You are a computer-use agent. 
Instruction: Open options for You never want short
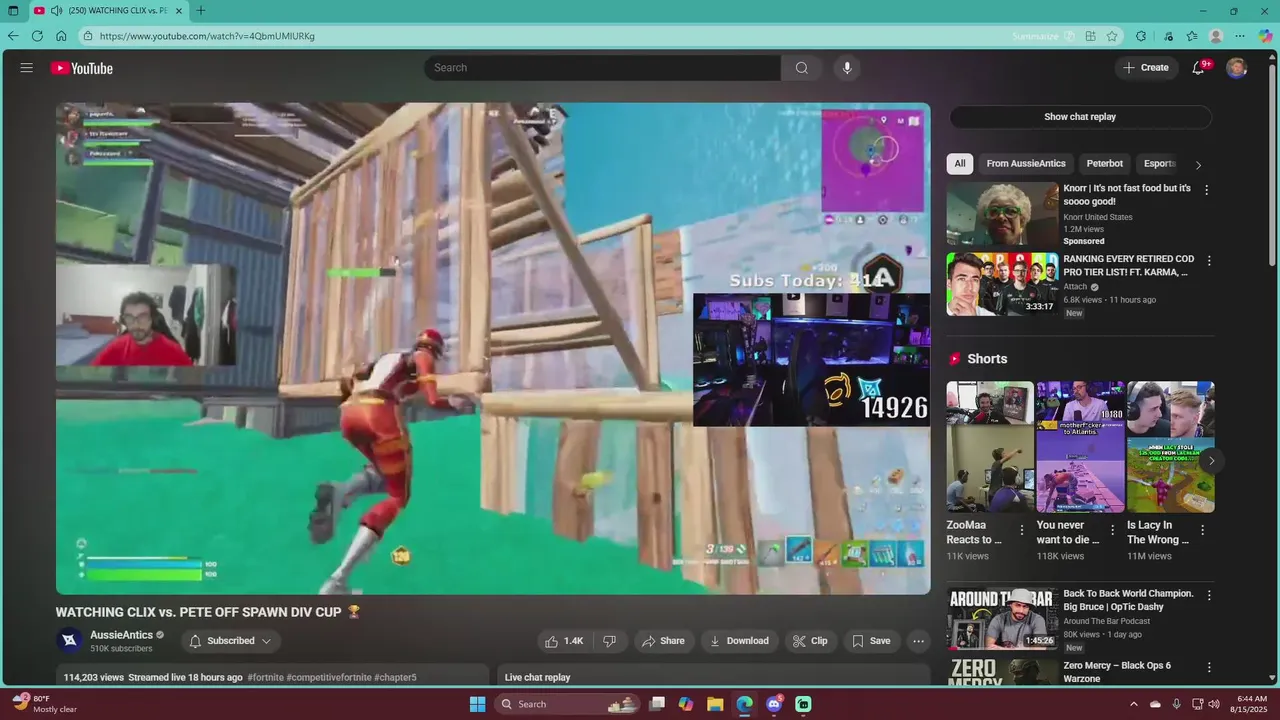tap(1112, 530)
